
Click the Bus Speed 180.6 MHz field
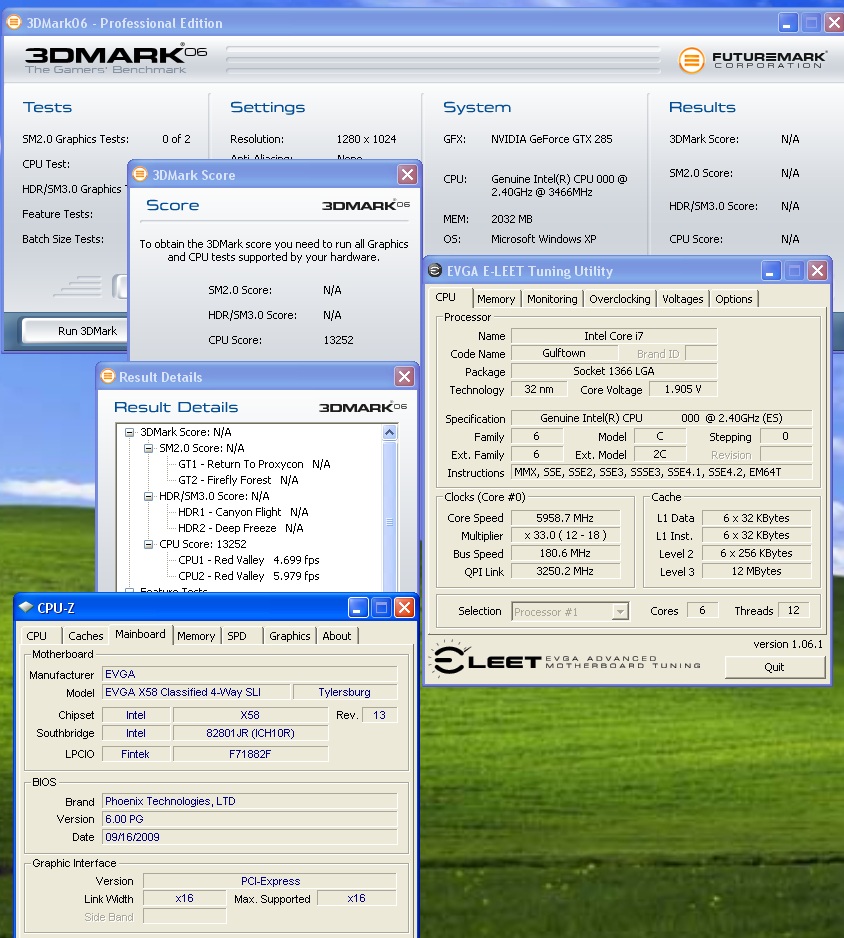coord(565,553)
